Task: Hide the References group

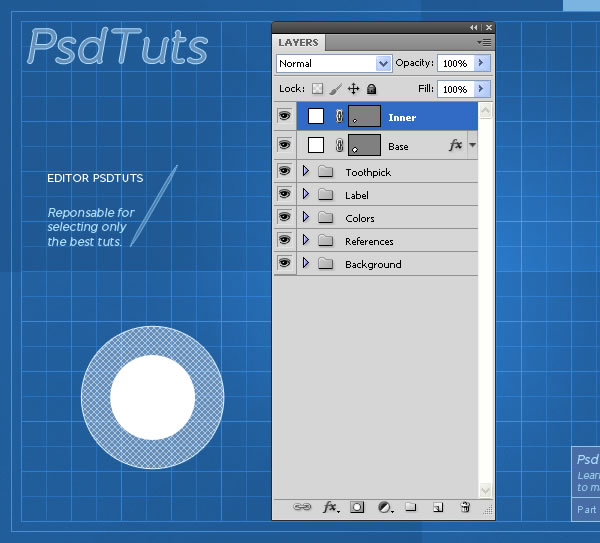Action: click(x=285, y=240)
